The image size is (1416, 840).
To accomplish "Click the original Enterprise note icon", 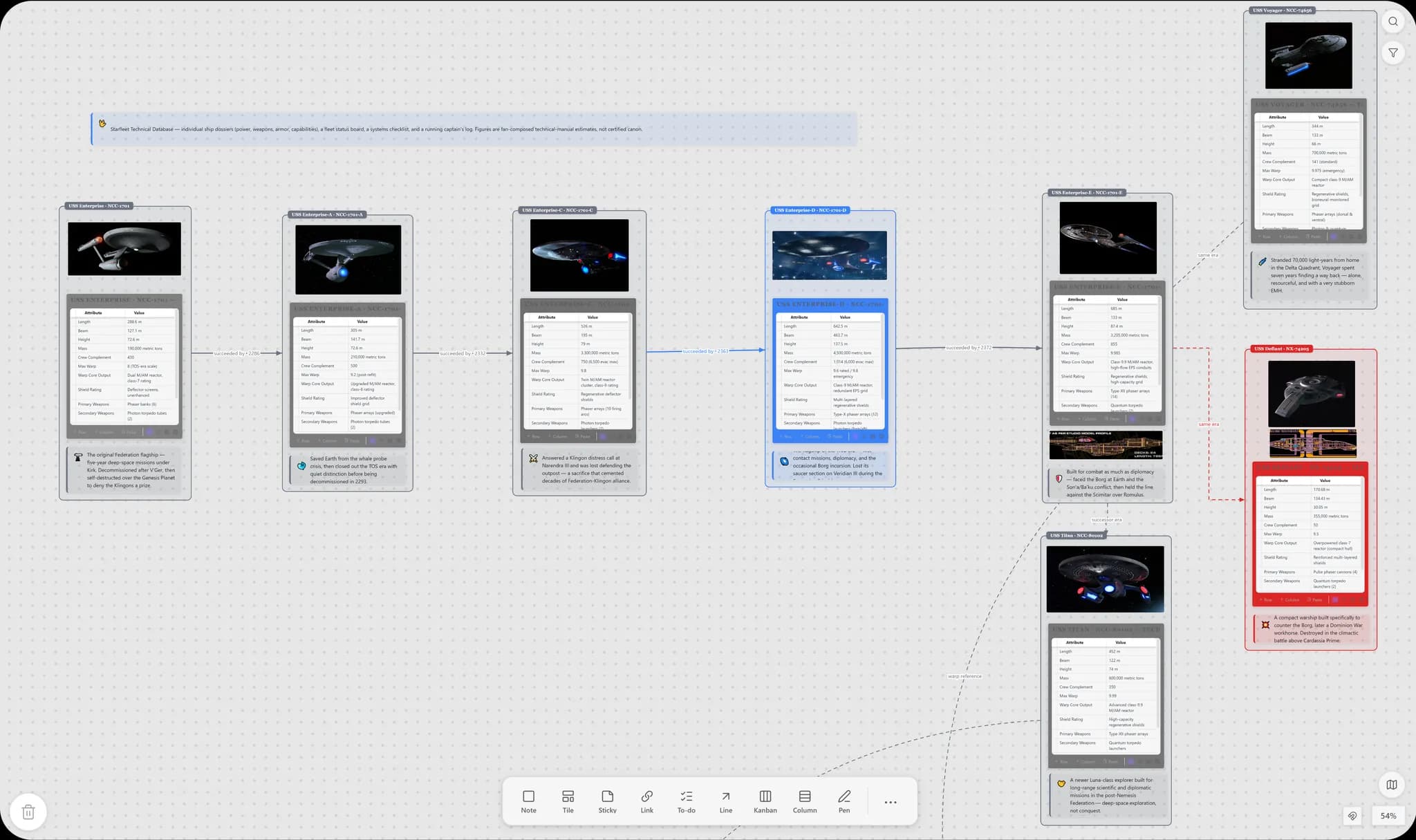I will (78, 457).
